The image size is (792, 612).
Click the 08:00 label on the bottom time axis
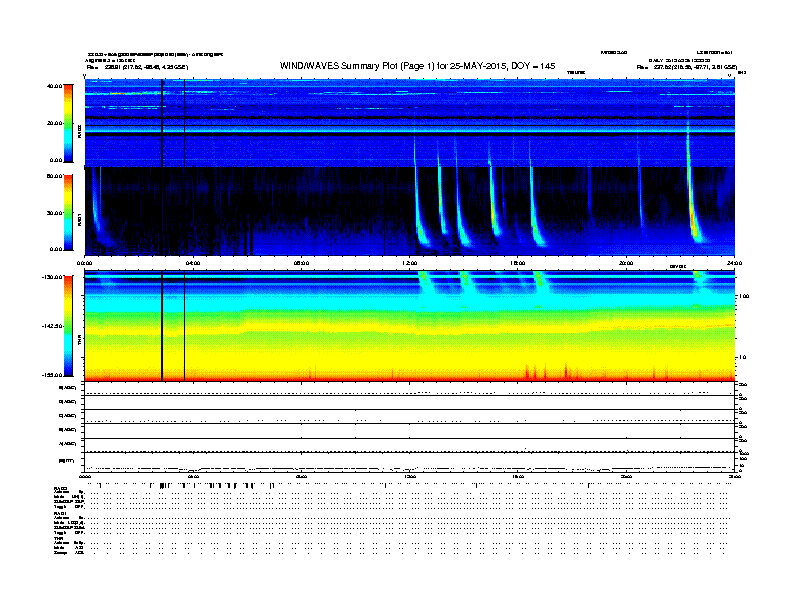tap(302, 476)
